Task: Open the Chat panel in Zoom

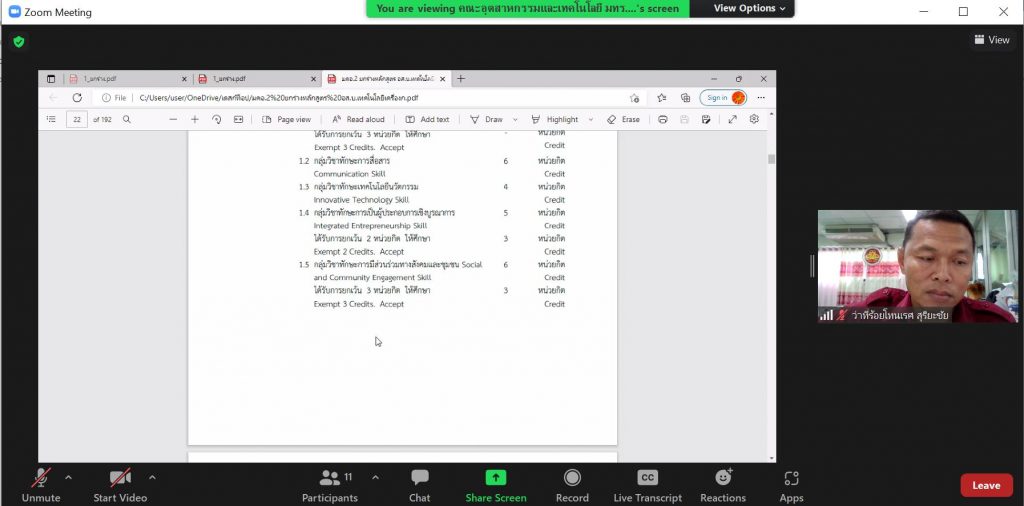Action: pyautogui.click(x=419, y=485)
